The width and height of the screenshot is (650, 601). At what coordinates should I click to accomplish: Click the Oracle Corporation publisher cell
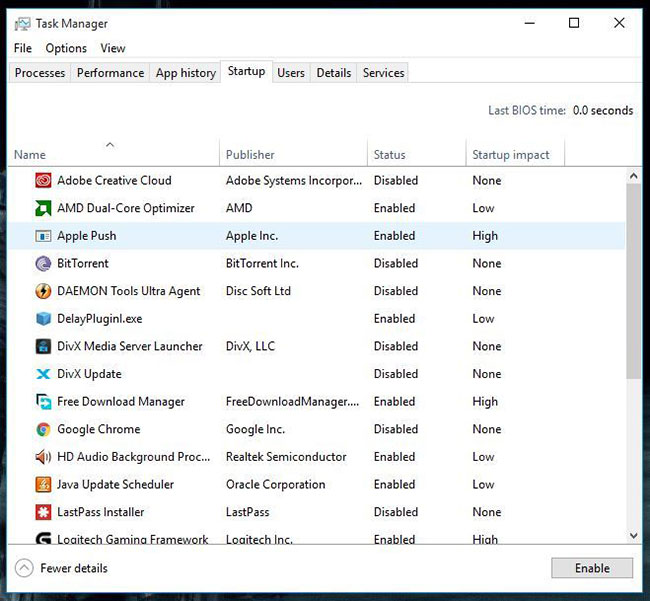275,485
